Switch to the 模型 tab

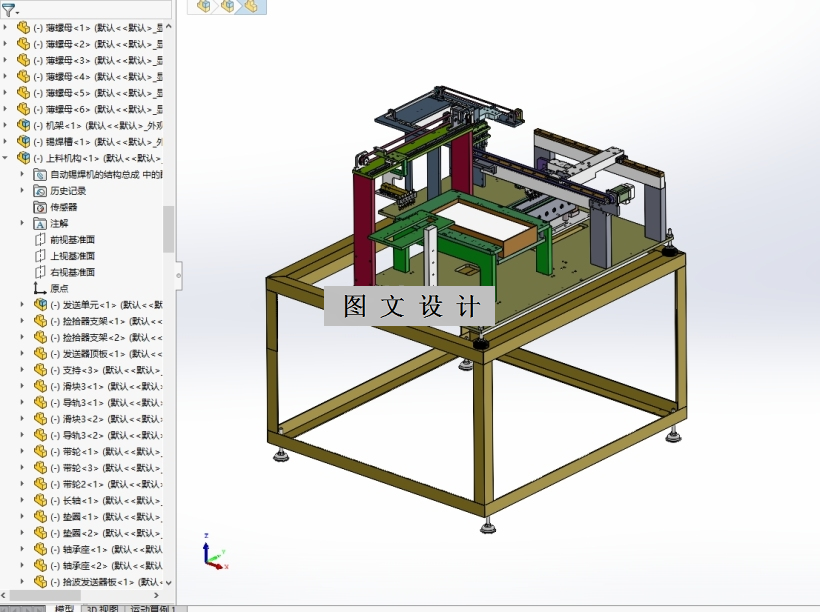pos(65,608)
